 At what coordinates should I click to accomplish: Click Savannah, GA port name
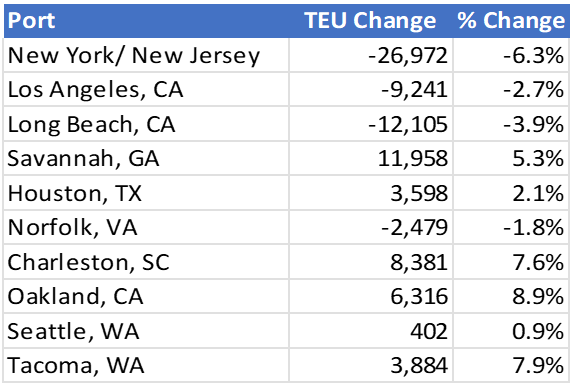[84, 159]
